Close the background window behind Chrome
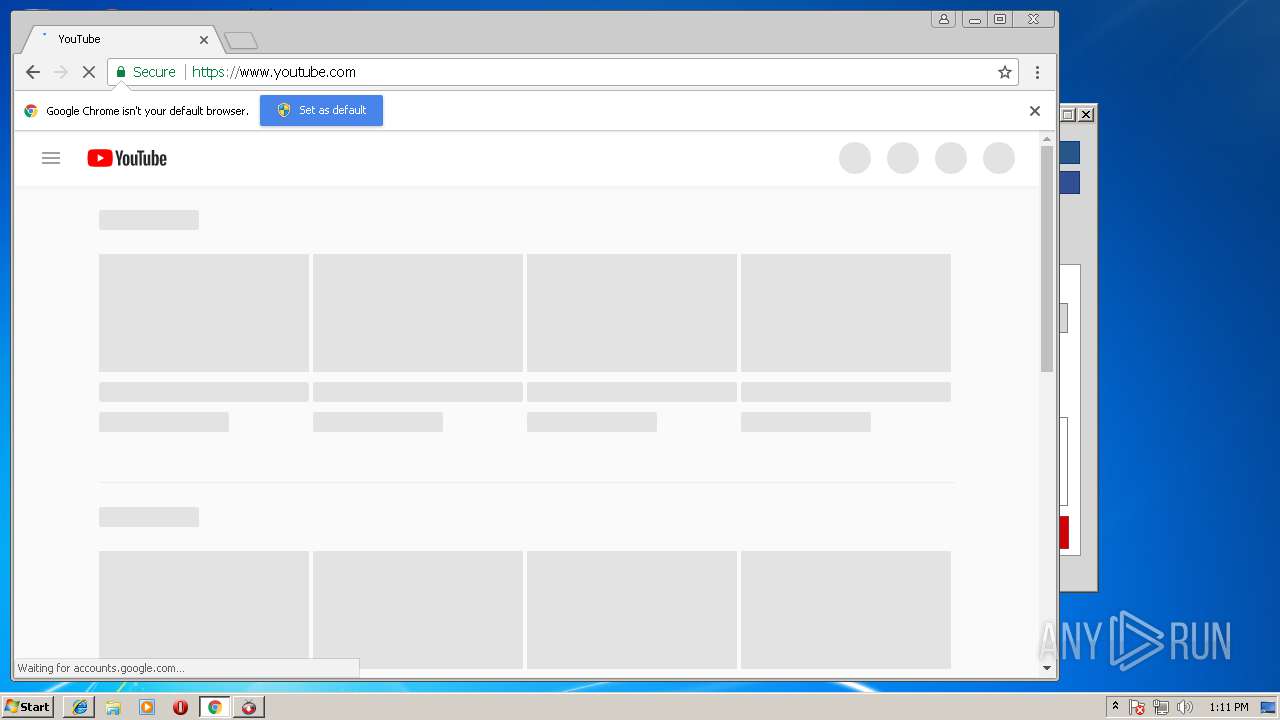This screenshot has height=720, width=1280. pyautogui.click(x=1086, y=115)
